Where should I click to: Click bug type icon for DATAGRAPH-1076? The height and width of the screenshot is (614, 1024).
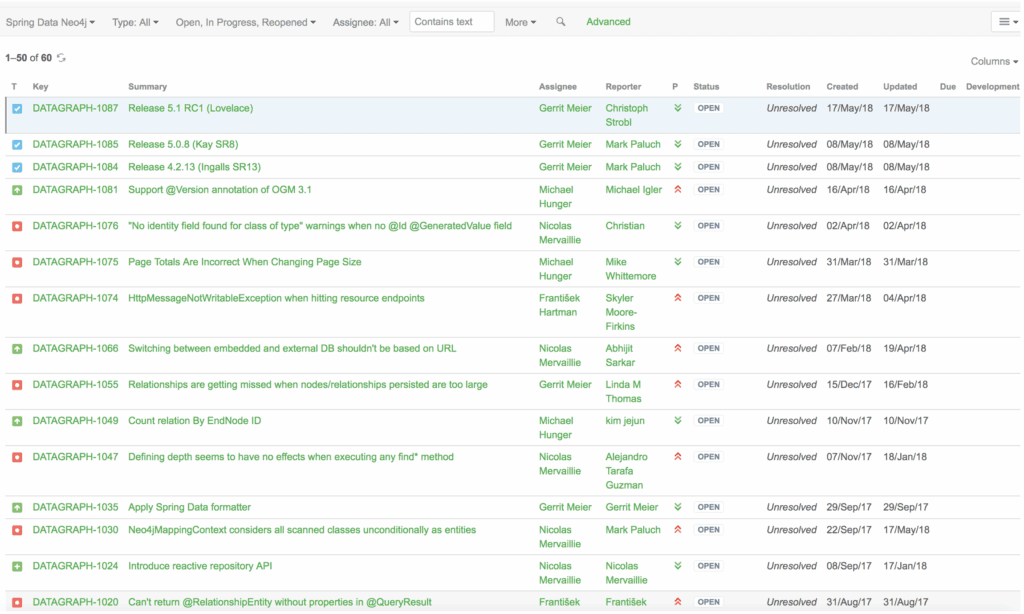click(x=17, y=226)
